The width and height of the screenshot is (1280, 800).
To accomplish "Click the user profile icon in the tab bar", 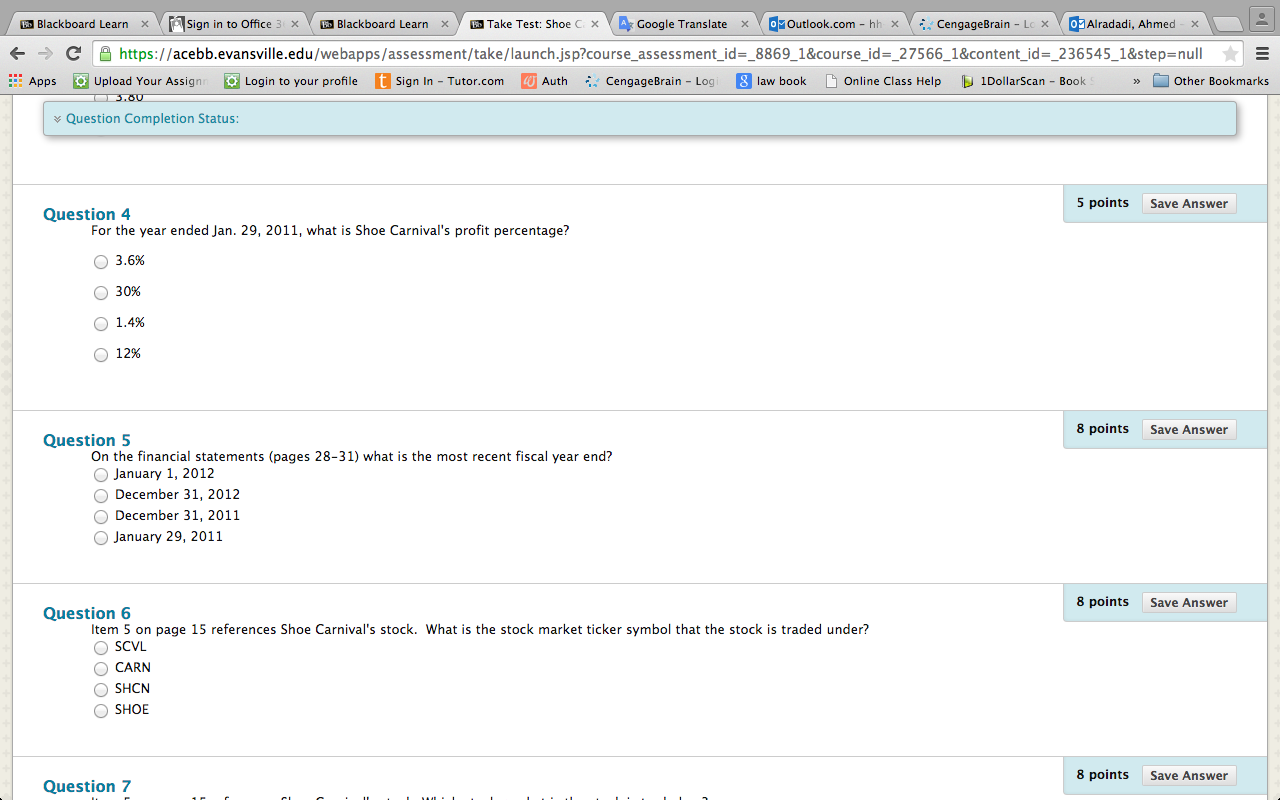I will point(1260,18).
